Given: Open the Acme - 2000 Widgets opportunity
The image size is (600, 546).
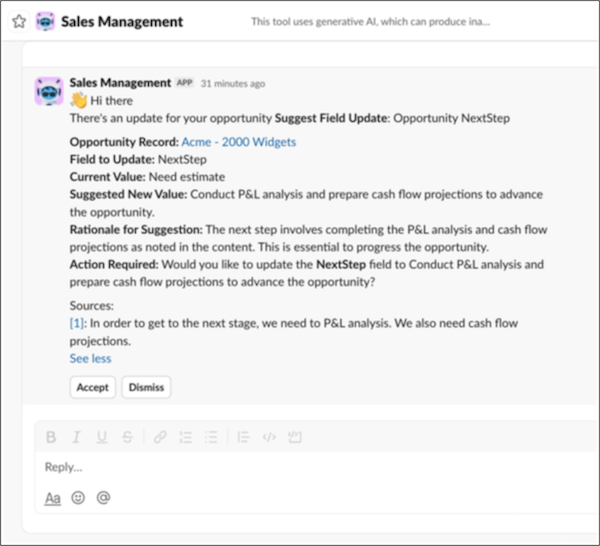Looking at the screenshot, I should 239,142.
